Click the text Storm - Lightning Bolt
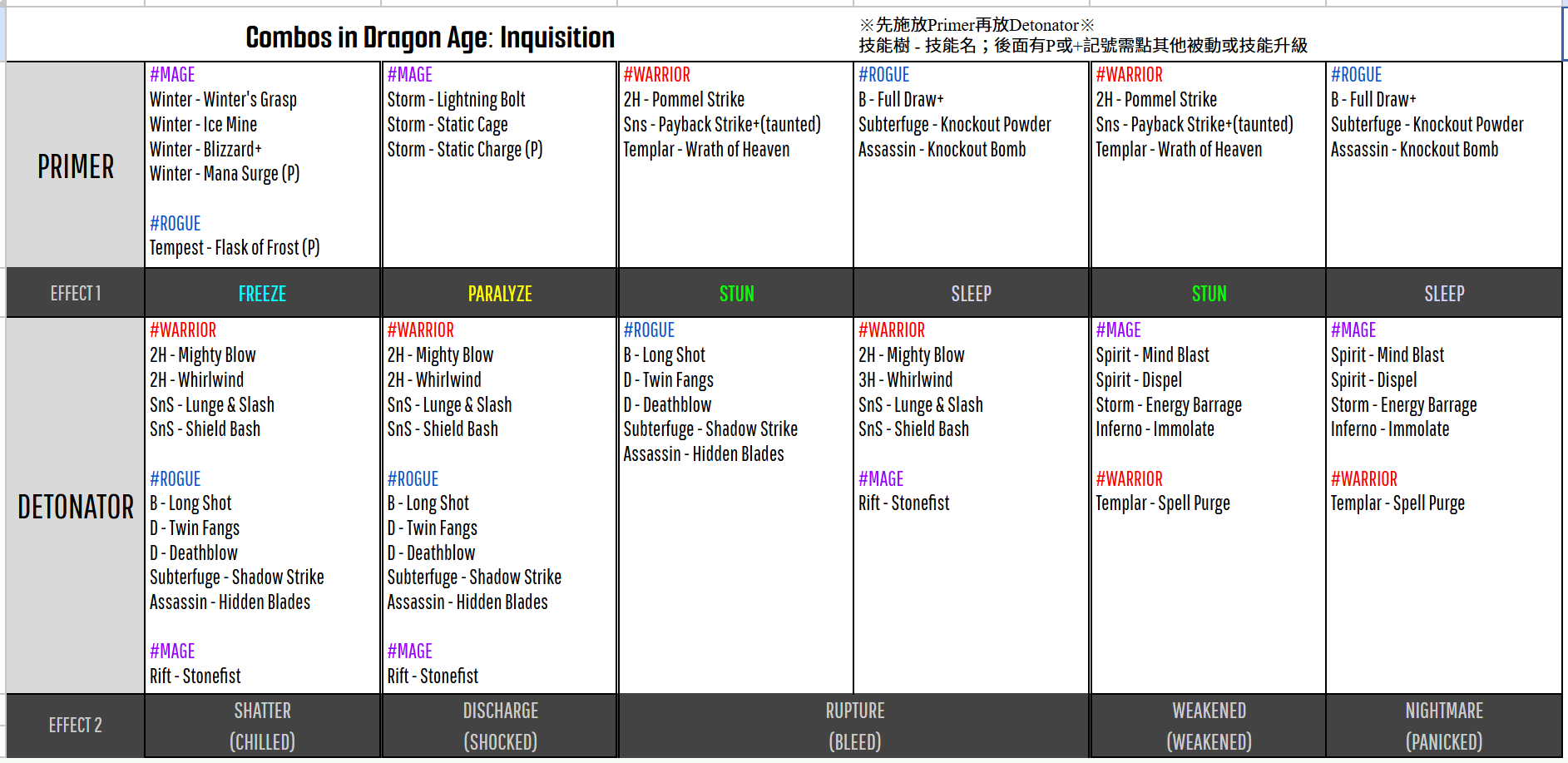The width and height of the screenshot is (1568, 763). pyautogui.click(x=456, y=100)
